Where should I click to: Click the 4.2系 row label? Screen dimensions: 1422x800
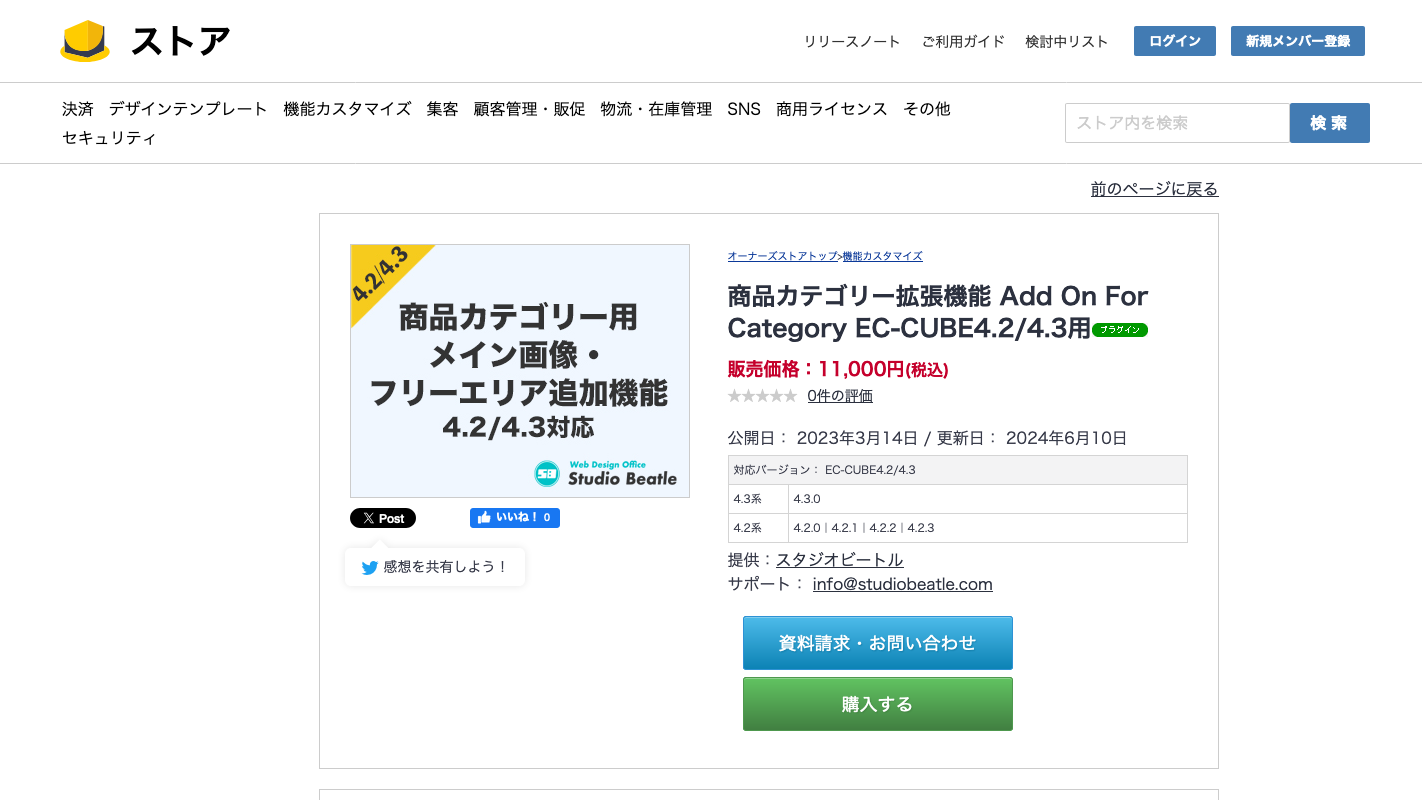click(x=759, y=528)
